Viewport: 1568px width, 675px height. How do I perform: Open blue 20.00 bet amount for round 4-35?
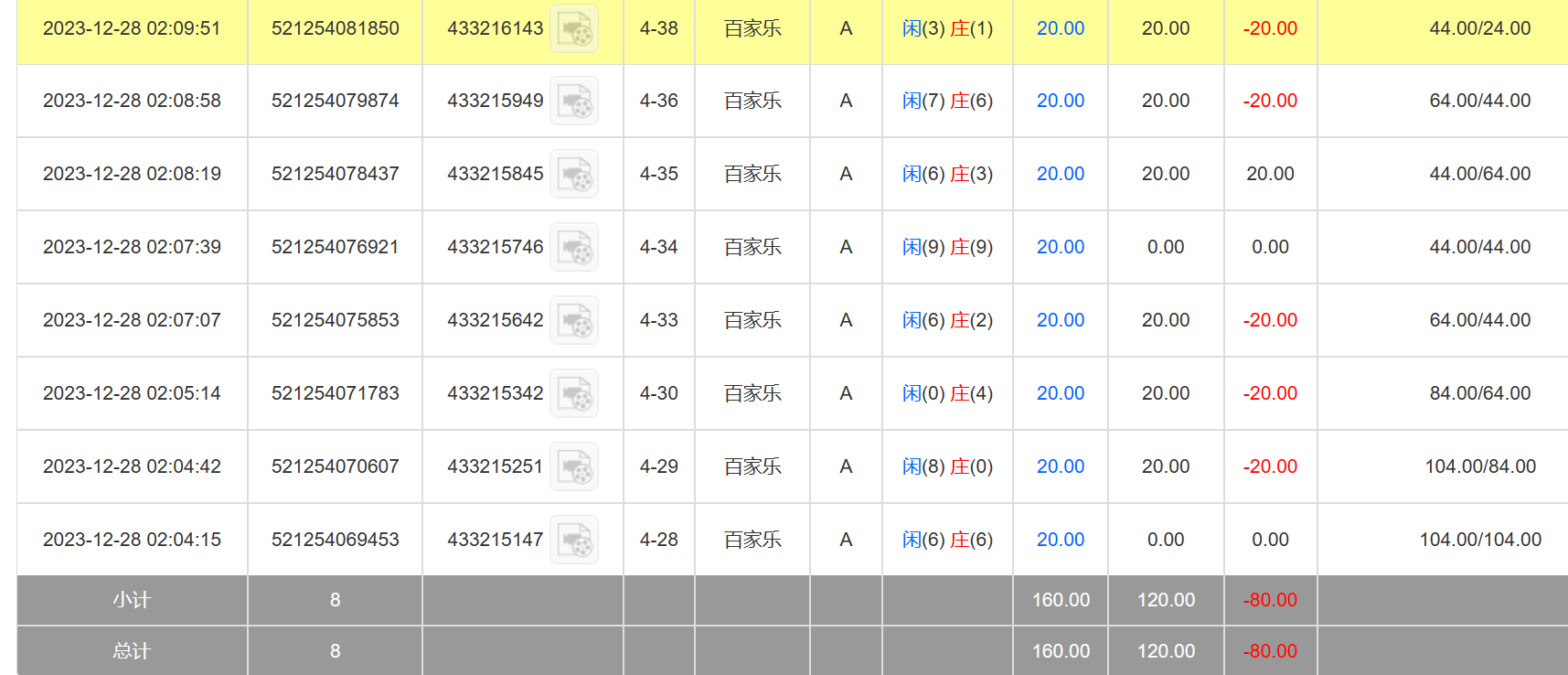click(x=1060, y=174)
